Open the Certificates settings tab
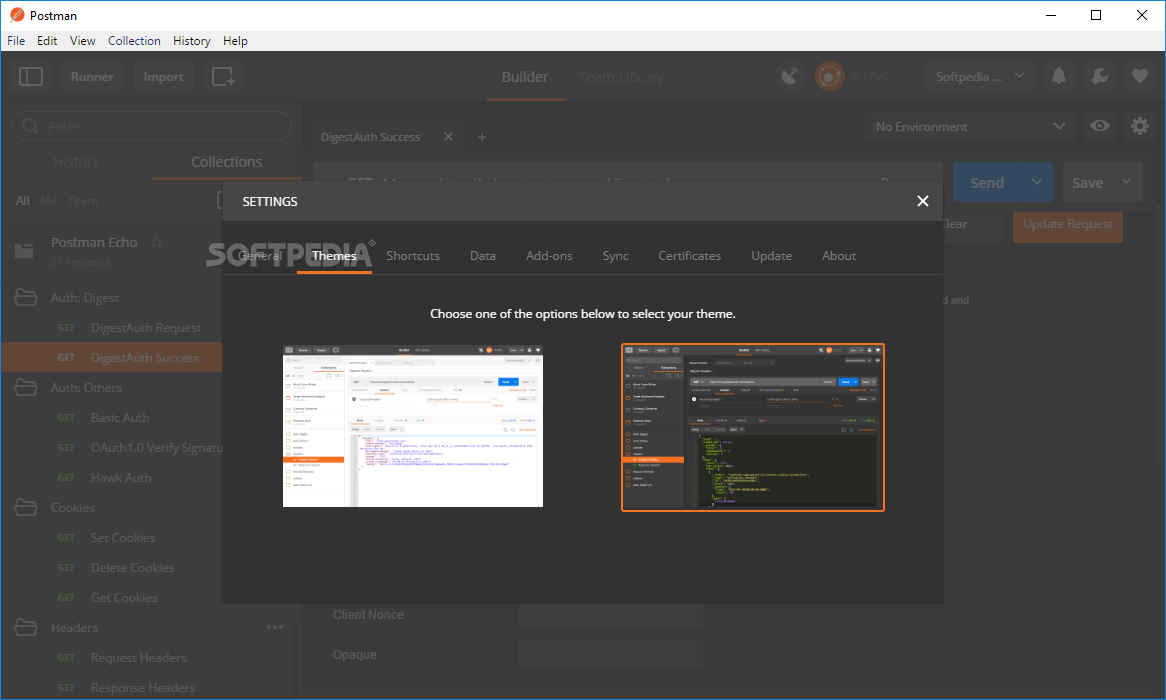1166x700 pixels. pos(689,255)
